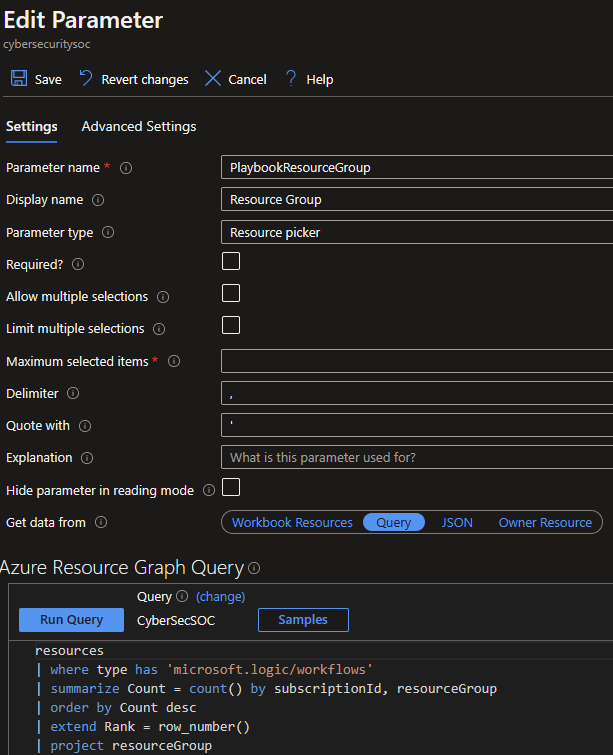Viewport: 613px width, 755px height.
Task: Click the 'summarize Count' query line
Action: 267,689
